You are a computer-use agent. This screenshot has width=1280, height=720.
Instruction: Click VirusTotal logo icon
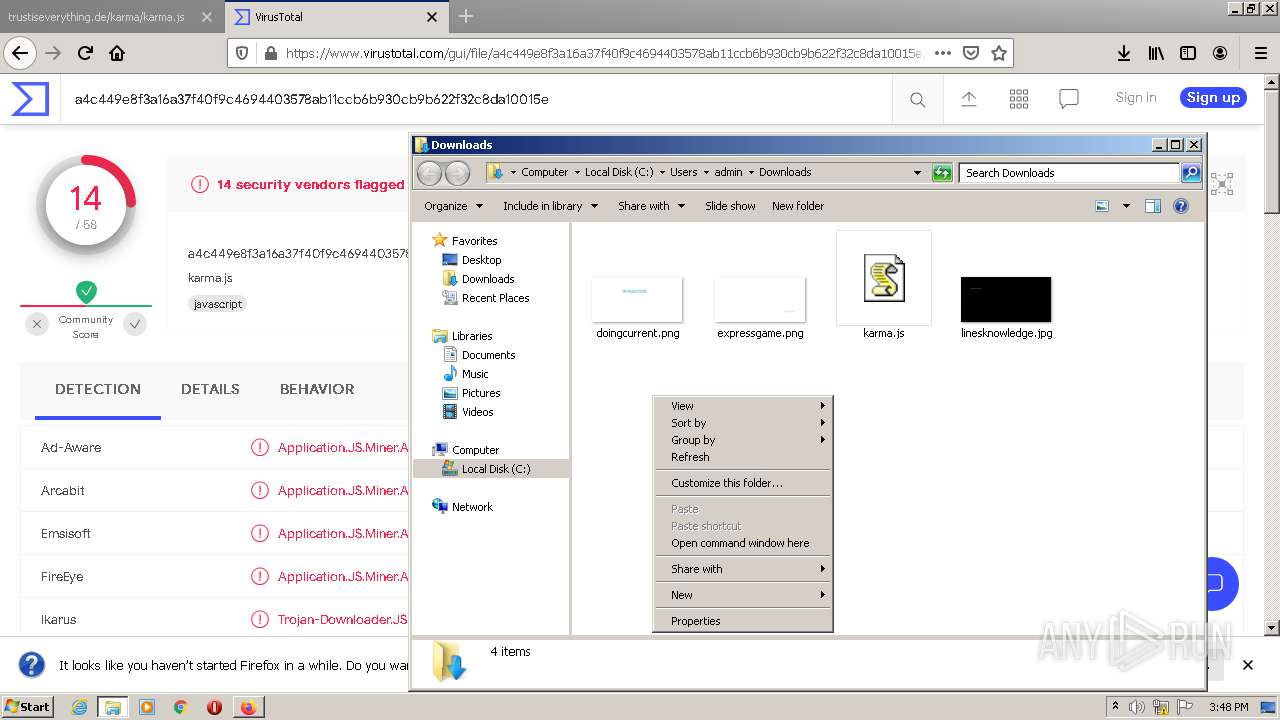pyautogui.click(x=30, y=99)
